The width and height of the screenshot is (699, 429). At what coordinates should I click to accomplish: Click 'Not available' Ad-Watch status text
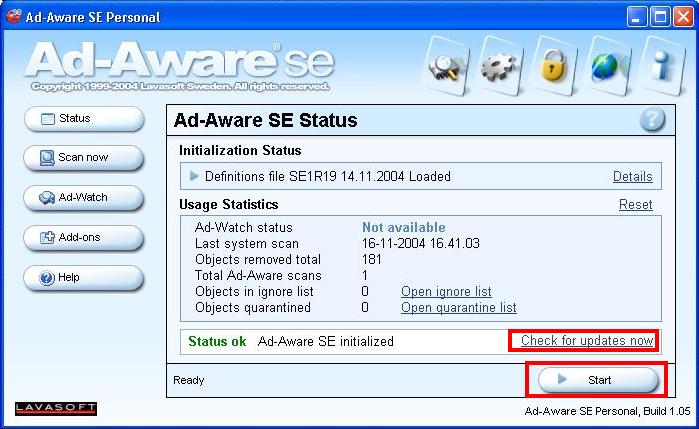[x=403, y=227]
